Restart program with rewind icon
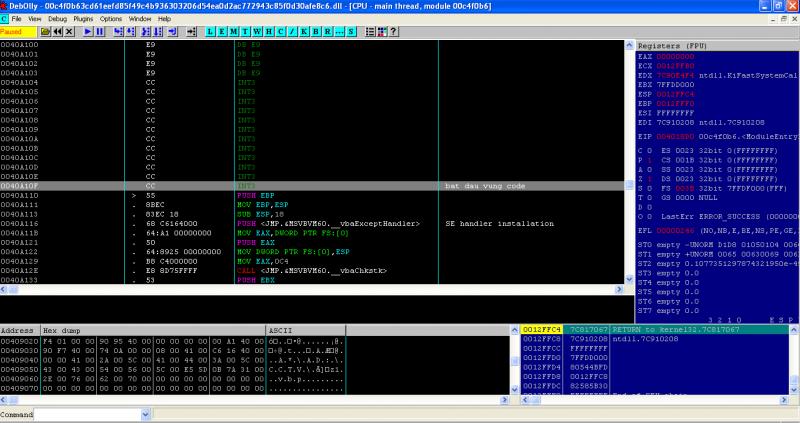 point(58,32)
